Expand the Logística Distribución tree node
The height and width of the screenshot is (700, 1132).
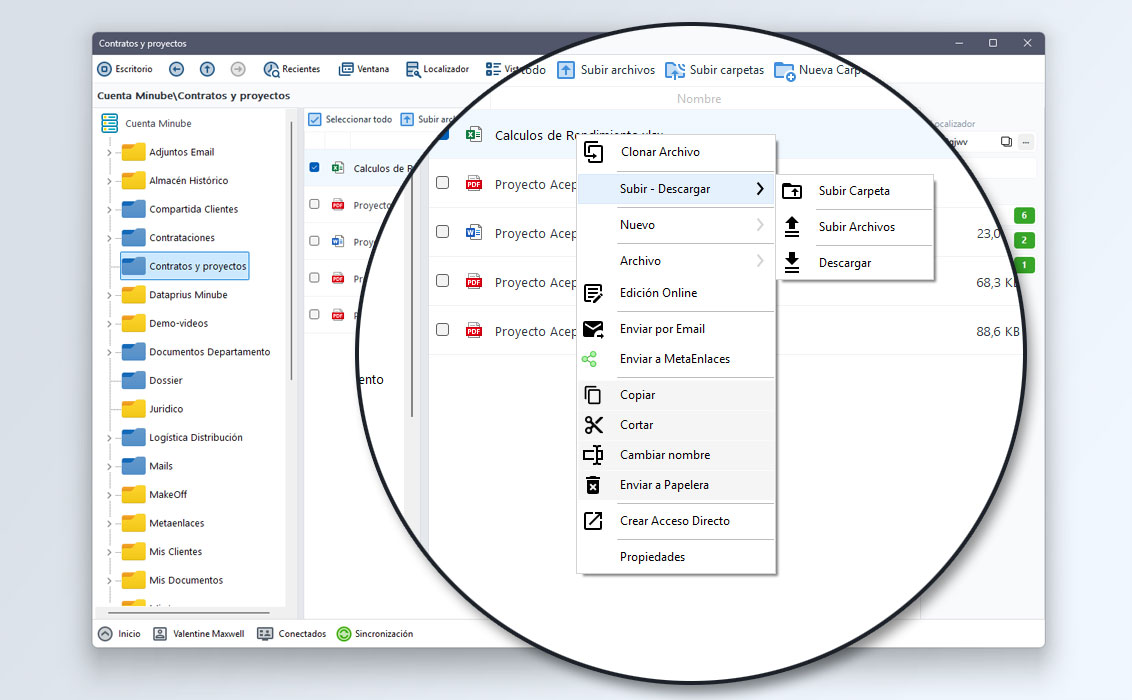[109, 438]
